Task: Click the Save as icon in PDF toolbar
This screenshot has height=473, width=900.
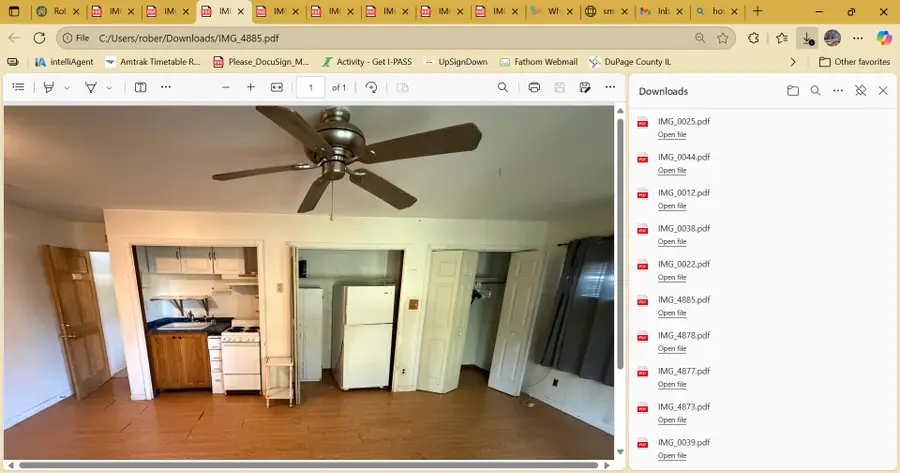Action: pyautogui.click(x=585, y=87)
